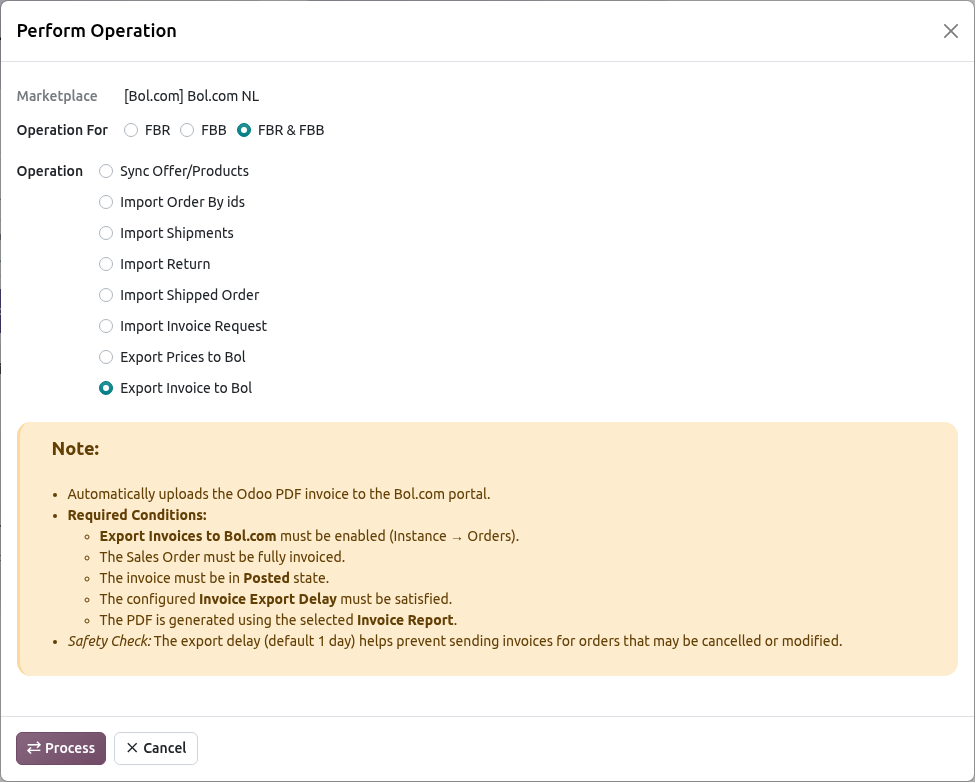Screen dimensions: 975x782
Task: Choose Import Invoice Request operation
Action: pyautogui.click(x=106, y=326)
